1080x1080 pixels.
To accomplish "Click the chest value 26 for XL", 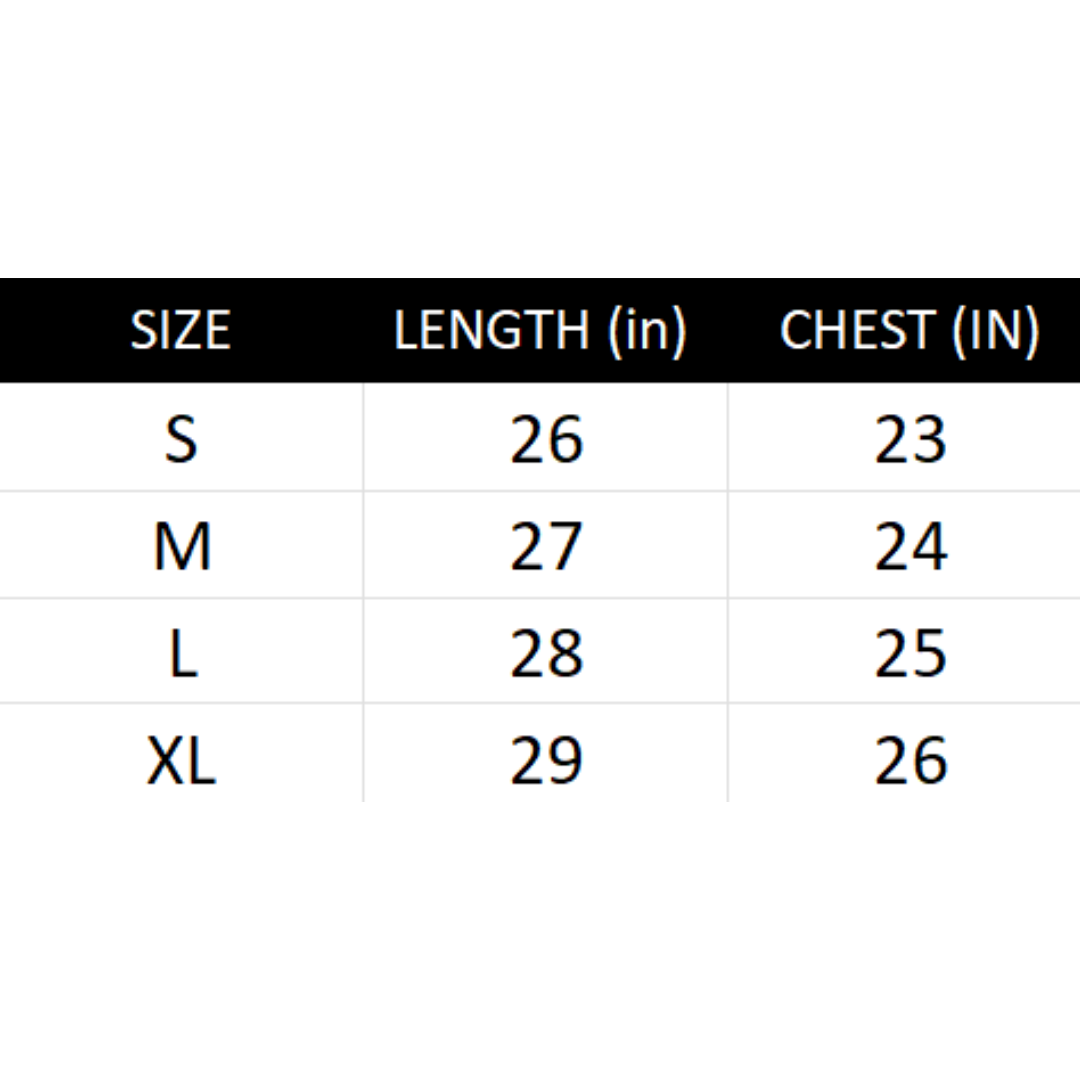I will 910,760.
